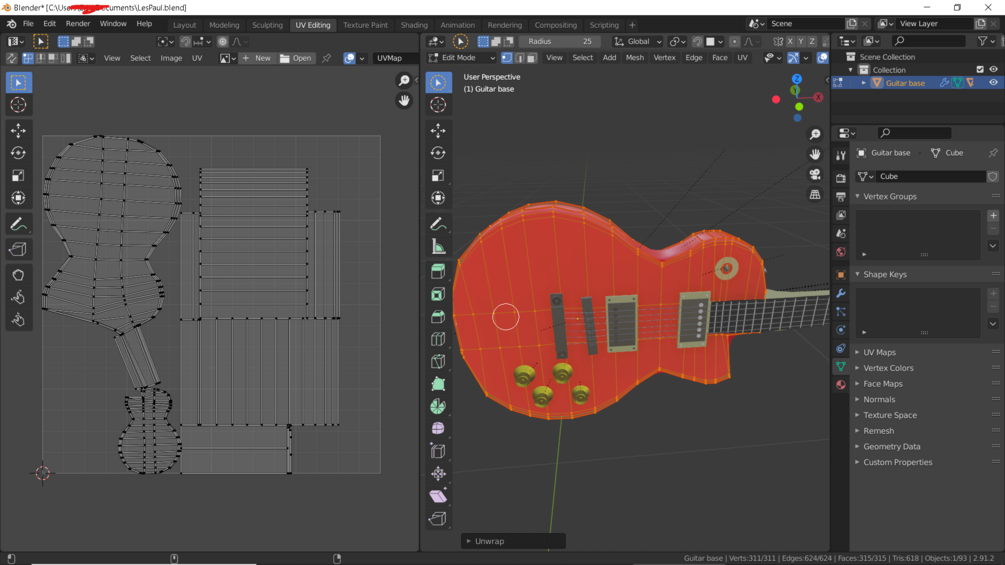Toggle X mirror symmetry option

[790, 41]
